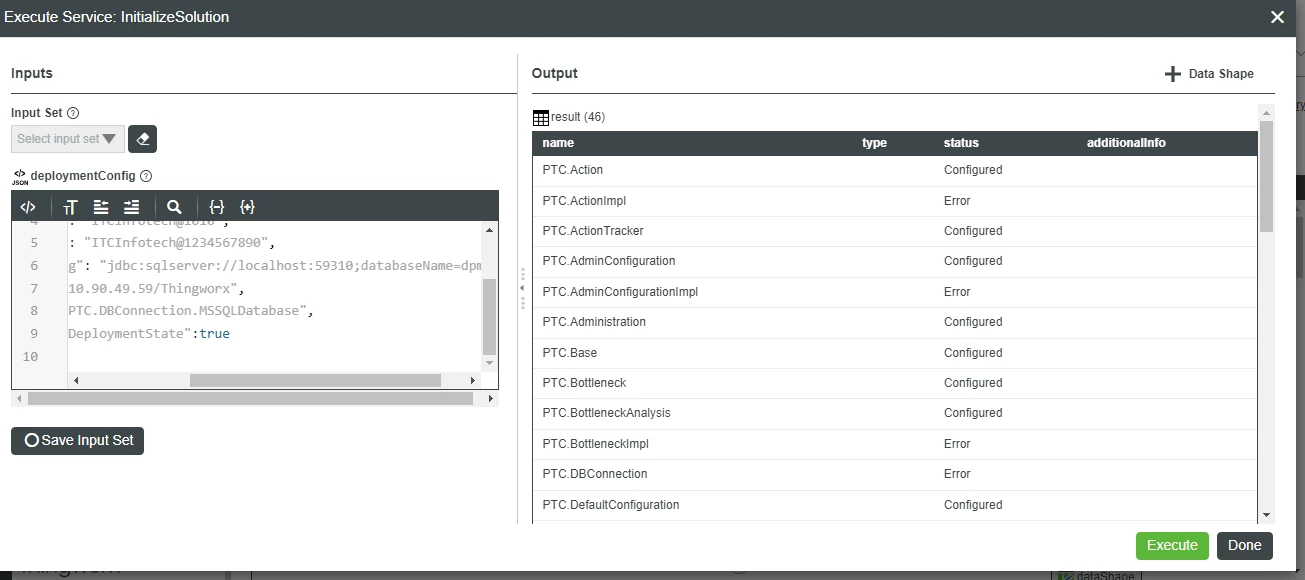Click the outer horizontal scrollbar below editor

[x=250, y=398]
